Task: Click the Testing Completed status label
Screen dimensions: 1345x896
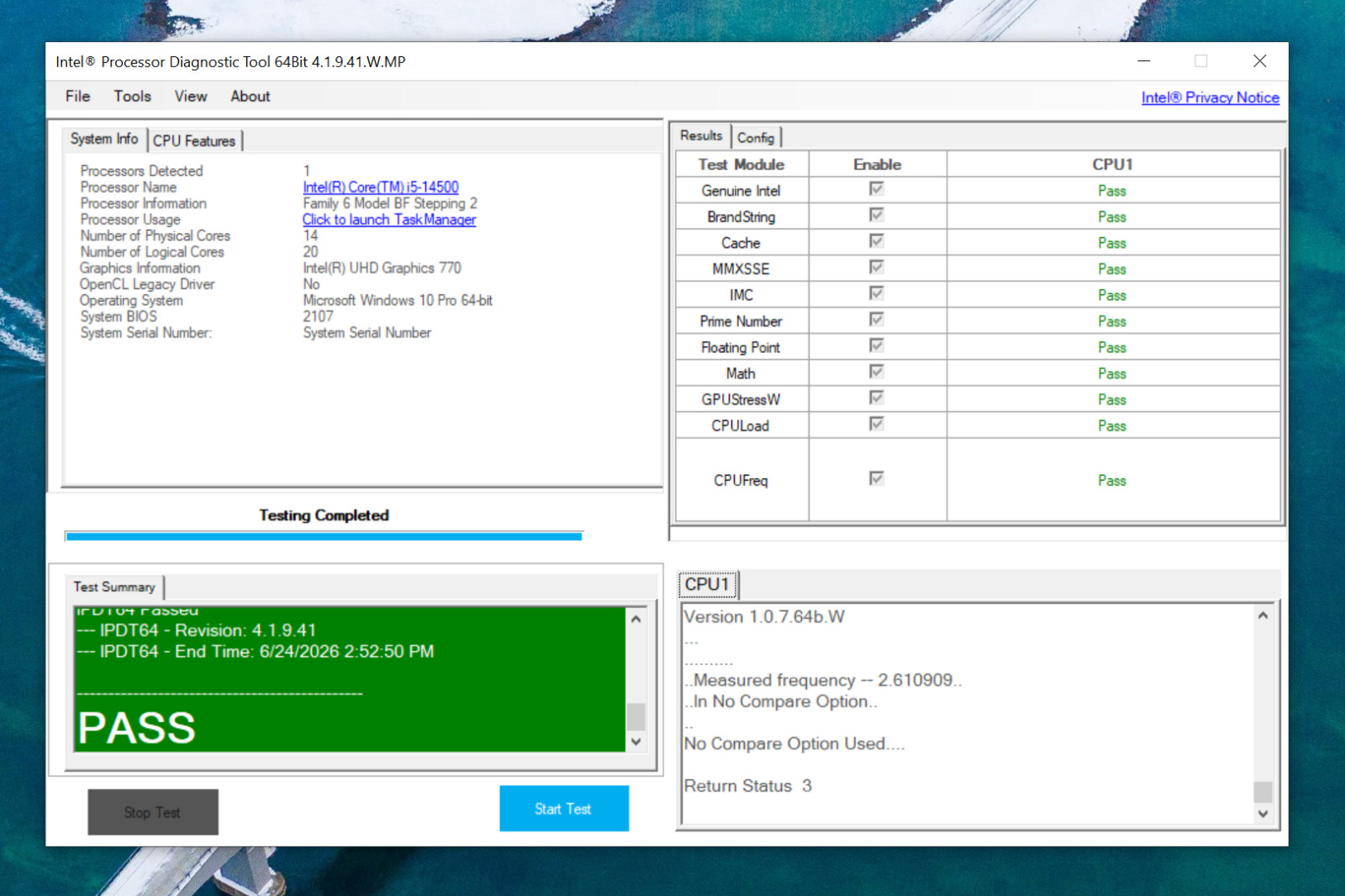Action: coord(324,515)
